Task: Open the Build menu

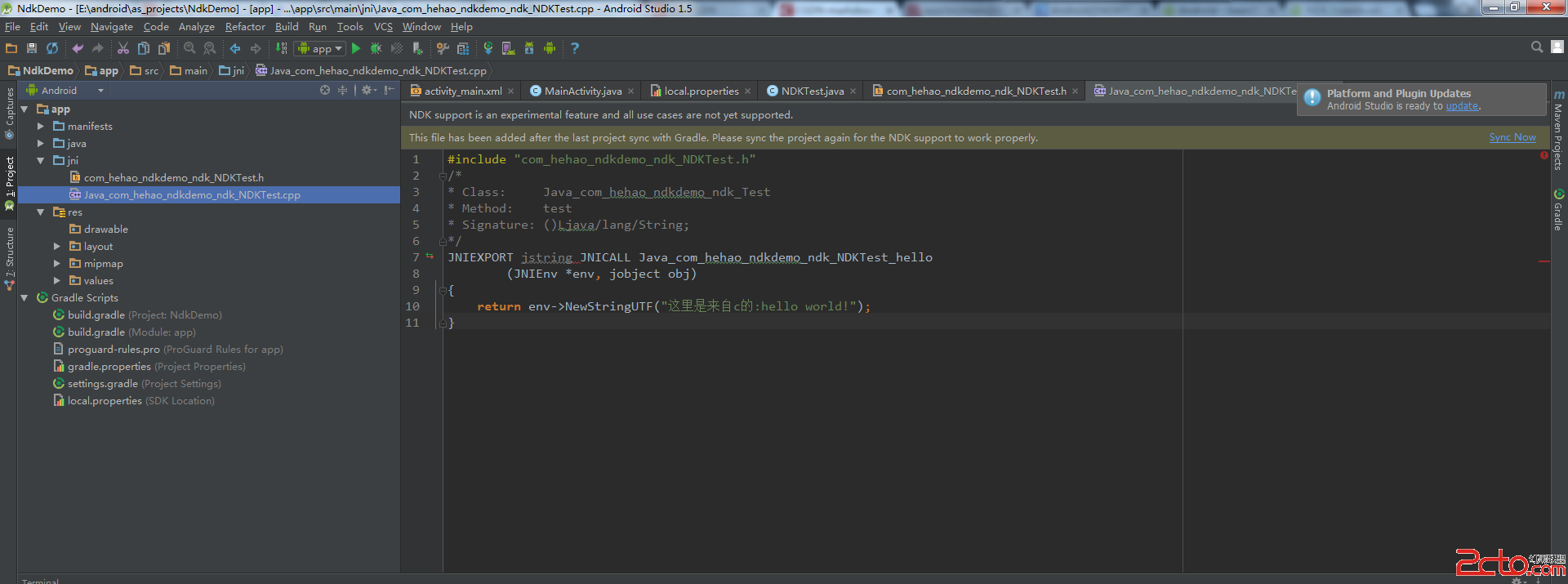Action: [287, 27]
